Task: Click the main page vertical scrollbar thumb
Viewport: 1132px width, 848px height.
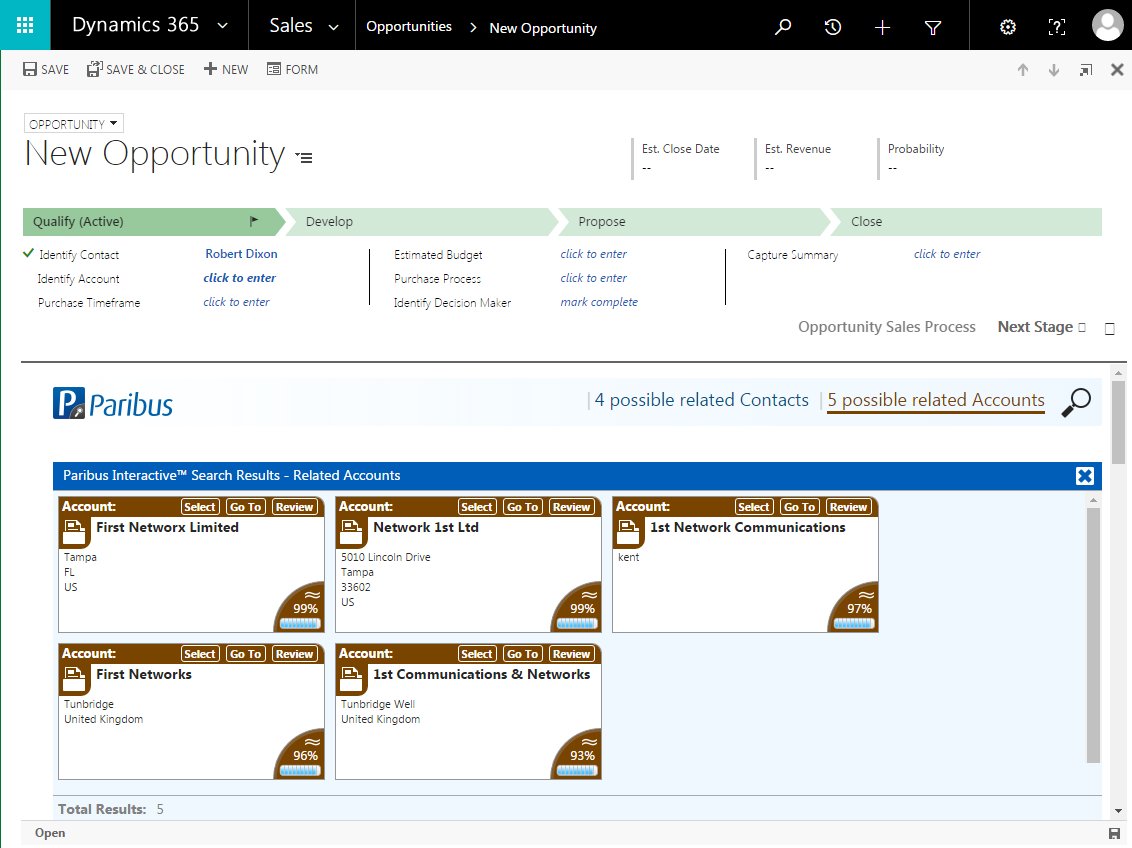Action: pos(1118,422)
